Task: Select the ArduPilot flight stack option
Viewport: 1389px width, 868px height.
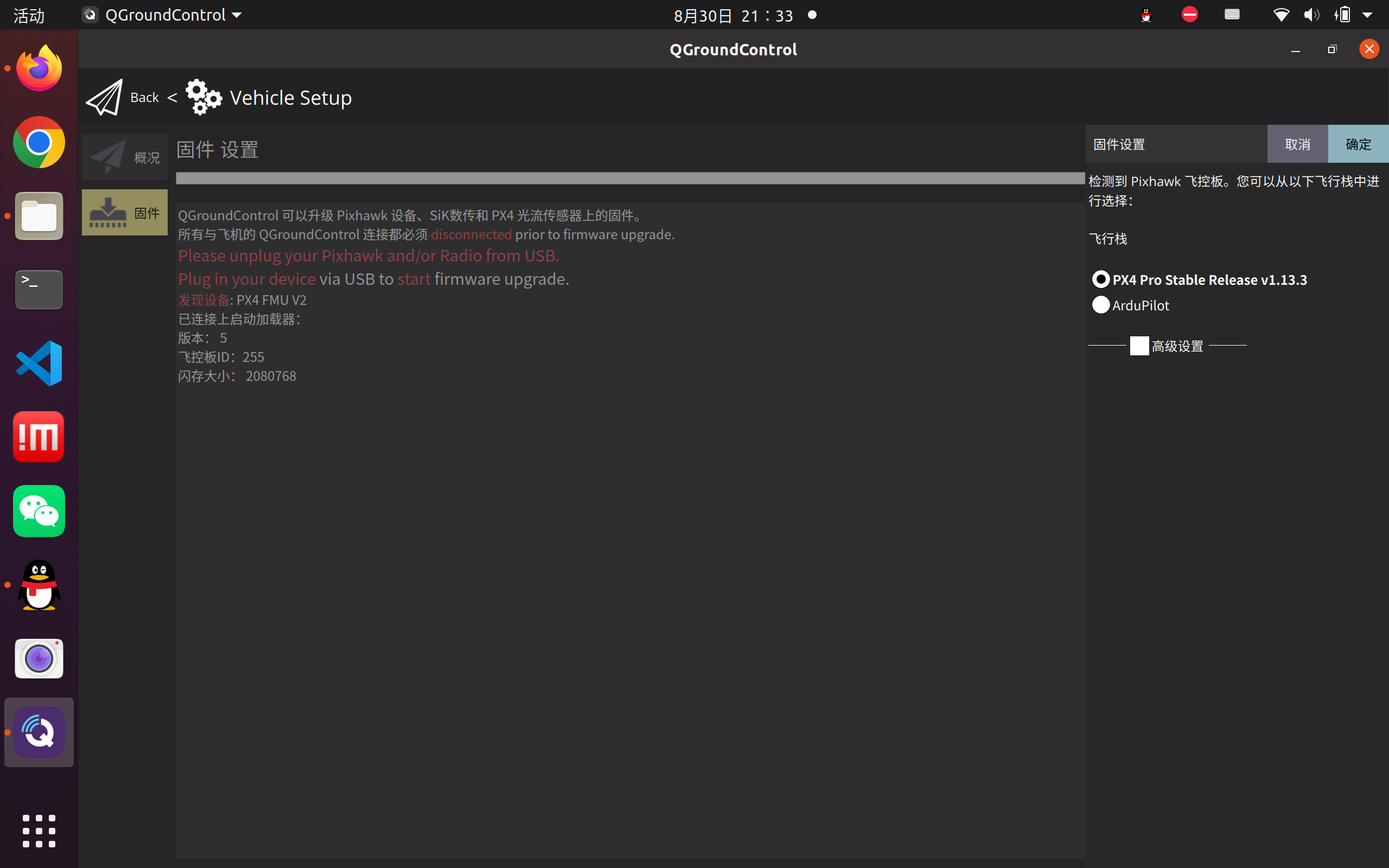Action: (1100, 305)
